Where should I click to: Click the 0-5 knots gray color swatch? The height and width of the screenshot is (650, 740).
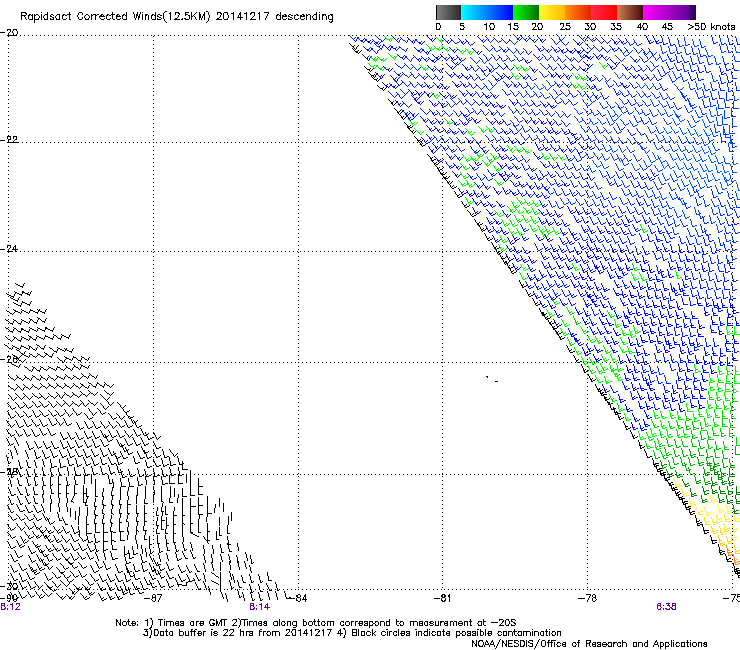[x=448, y=12]
